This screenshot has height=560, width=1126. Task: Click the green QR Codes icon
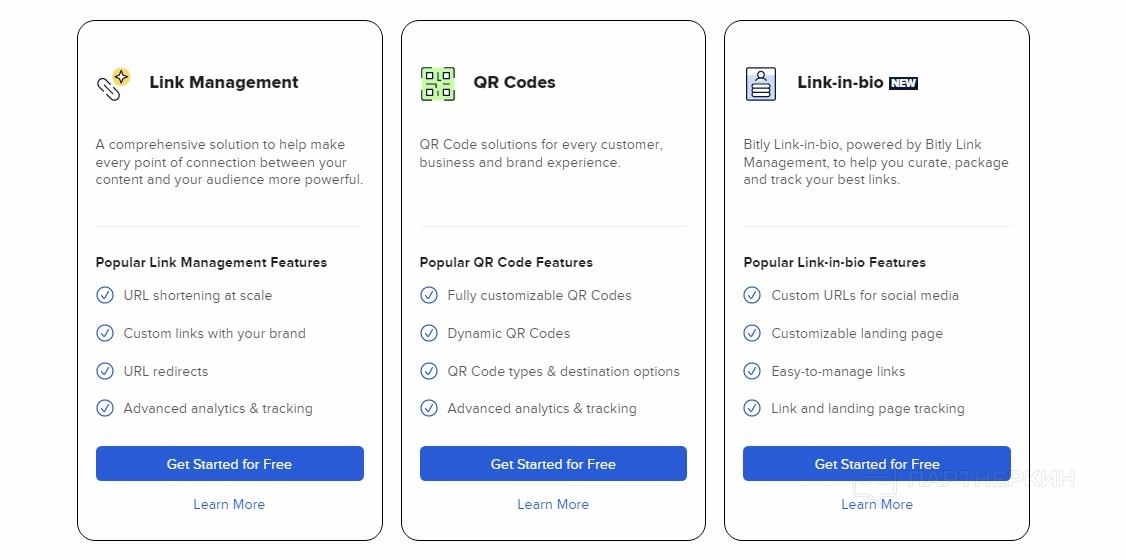pos(437,84)
